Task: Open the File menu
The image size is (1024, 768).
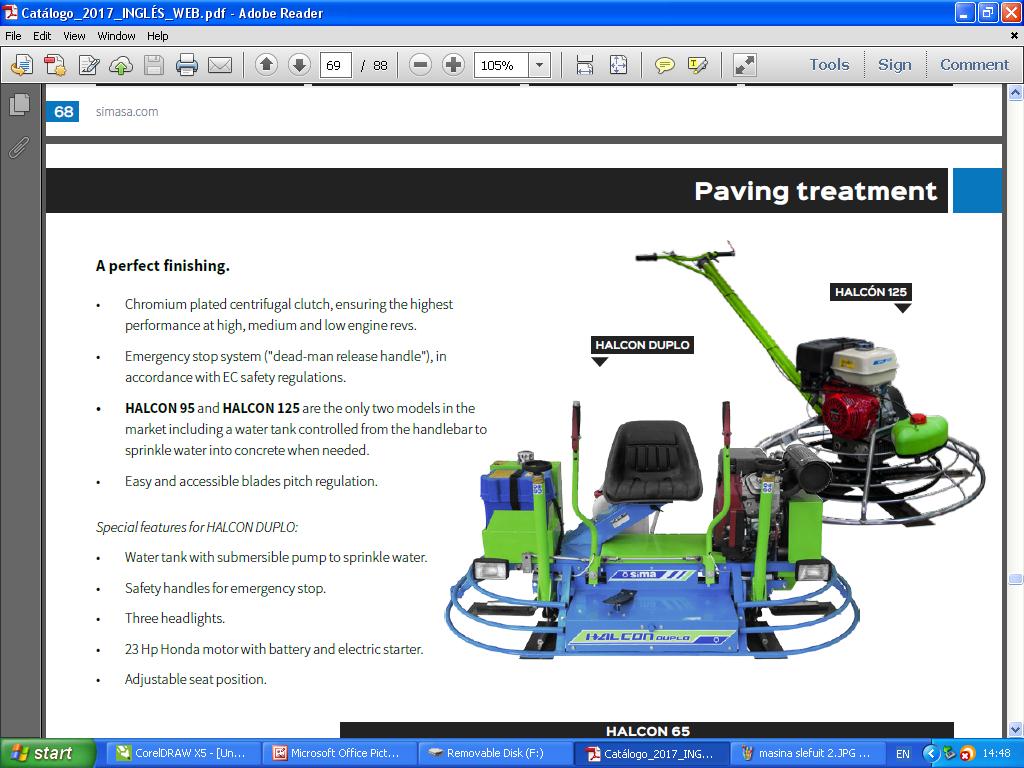Action: coord(13,36)
